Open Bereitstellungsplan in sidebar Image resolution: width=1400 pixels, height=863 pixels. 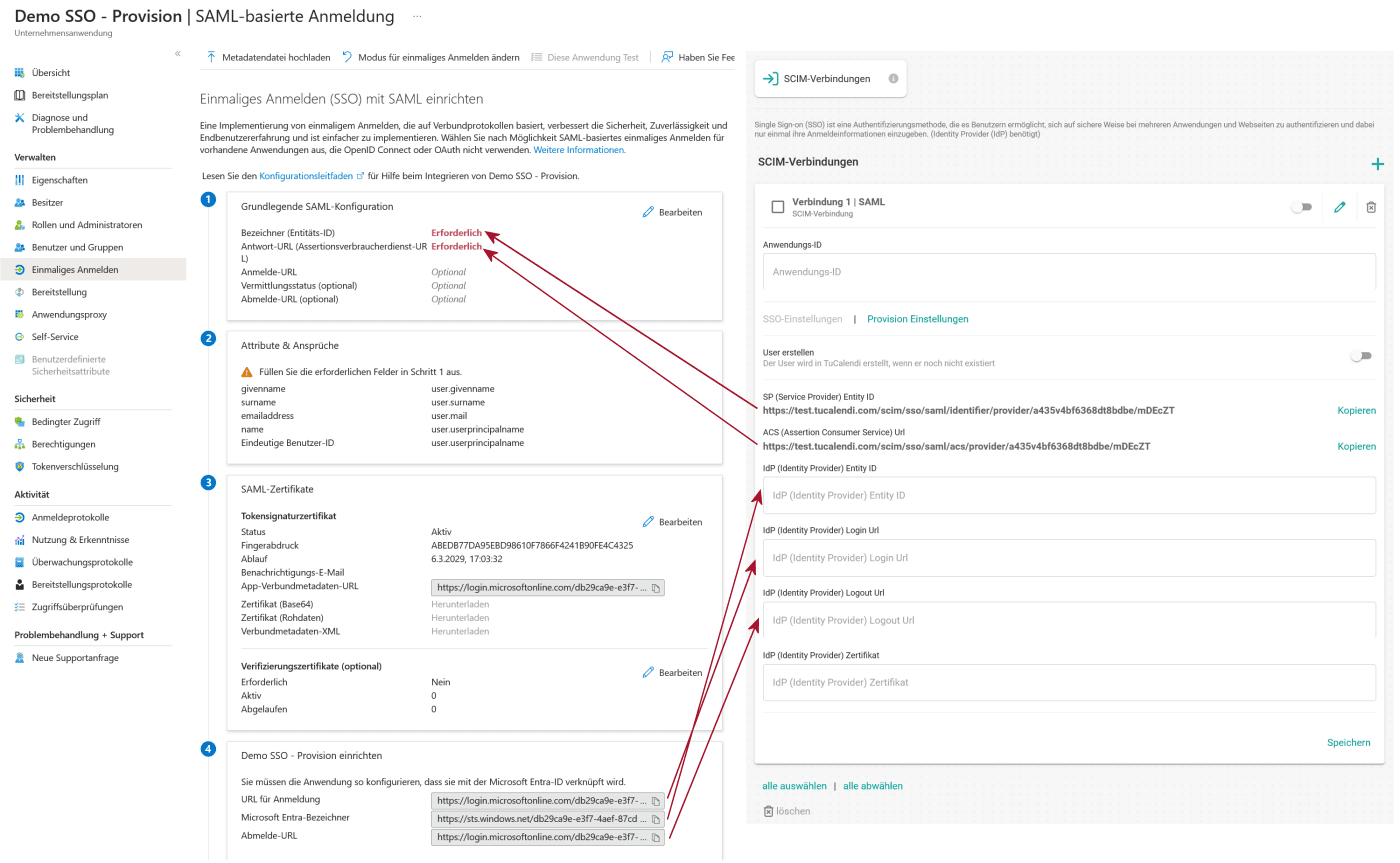point(70,95)
